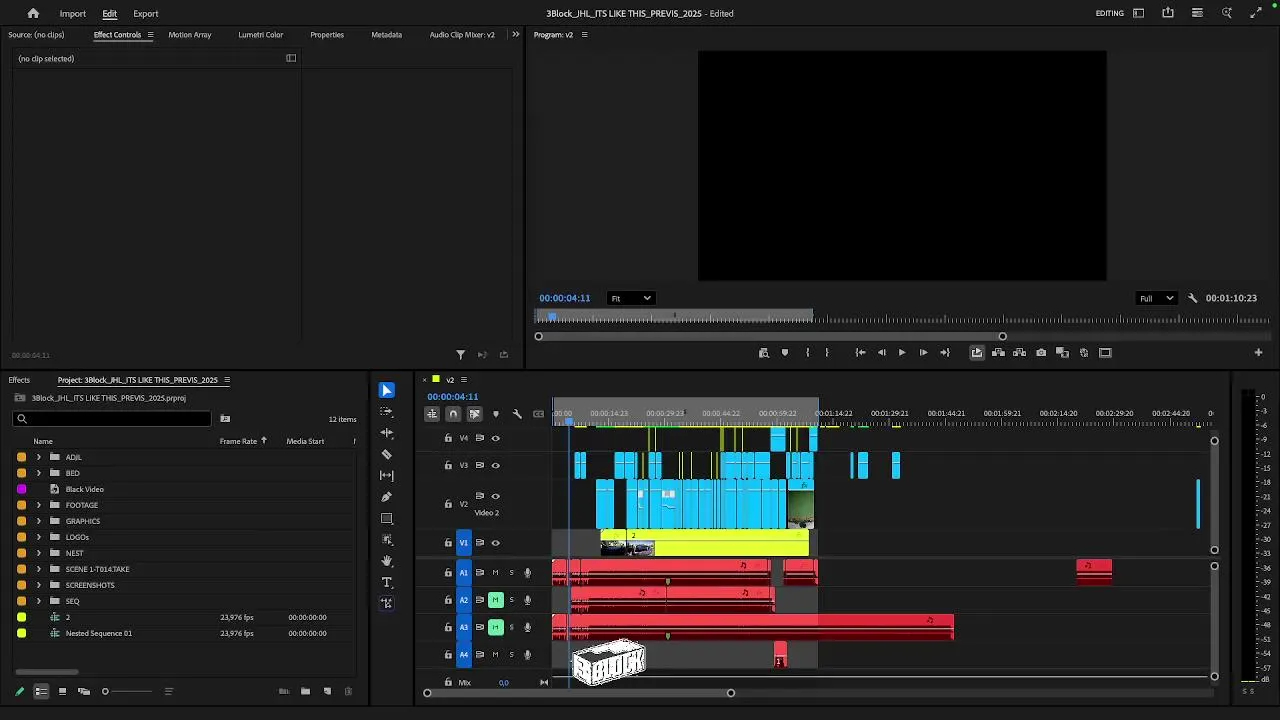
Task: Add a marker in the timeline
Action: point(495,414)
